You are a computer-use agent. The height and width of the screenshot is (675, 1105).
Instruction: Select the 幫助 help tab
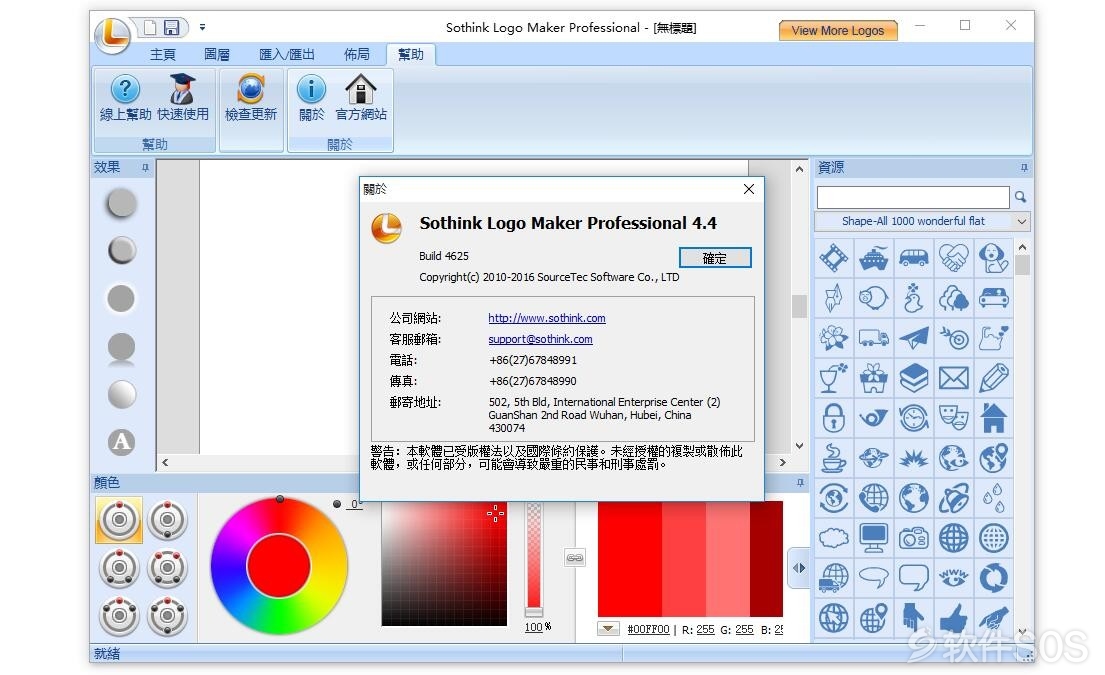click(x=411, y=54)
